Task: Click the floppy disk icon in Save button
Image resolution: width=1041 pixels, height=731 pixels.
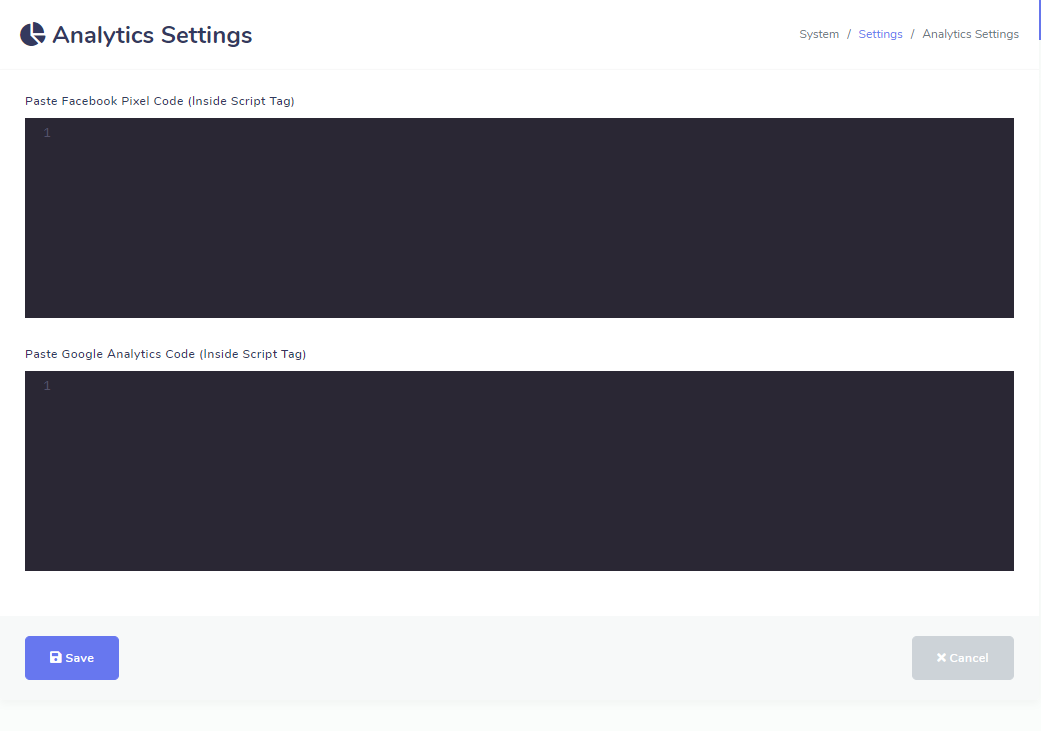Action: (56, 658)
